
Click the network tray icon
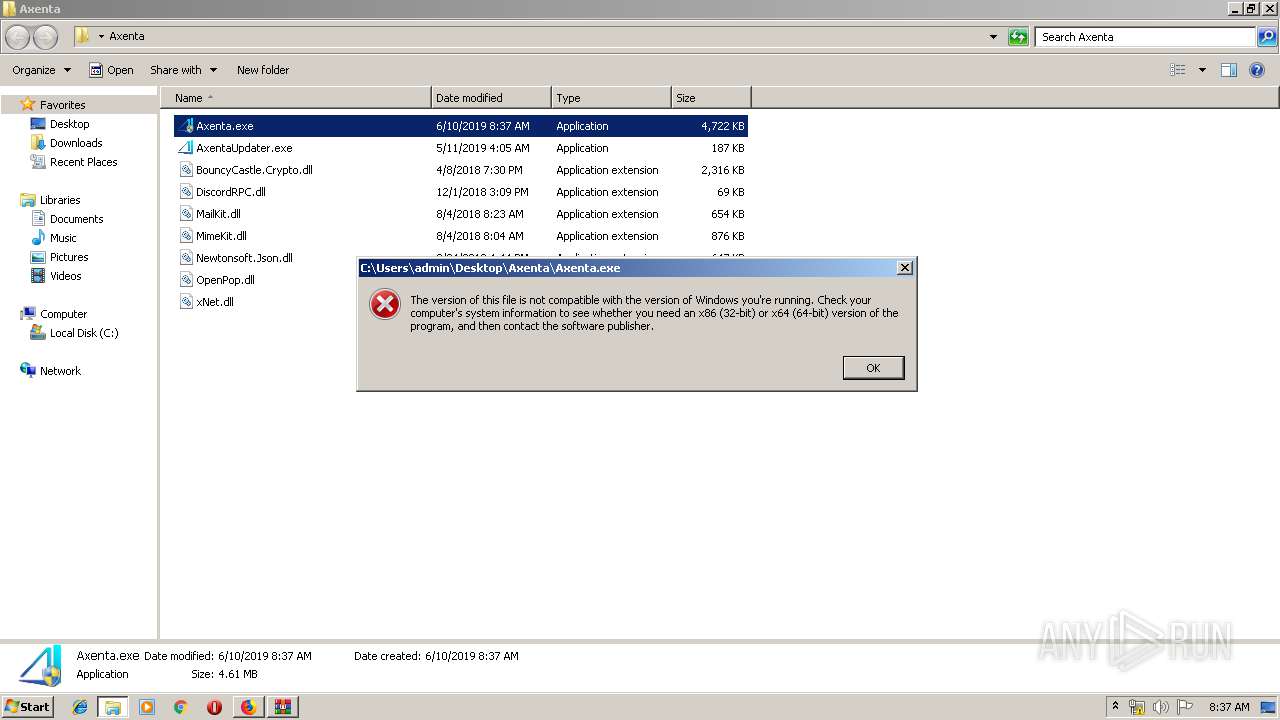1137,707
